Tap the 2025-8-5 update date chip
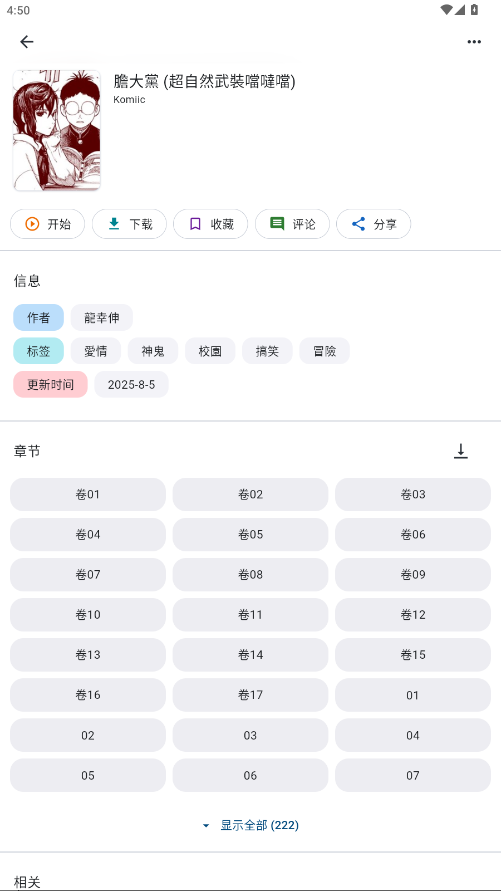The width and height of the screenshot is (501, 891). 131,385
